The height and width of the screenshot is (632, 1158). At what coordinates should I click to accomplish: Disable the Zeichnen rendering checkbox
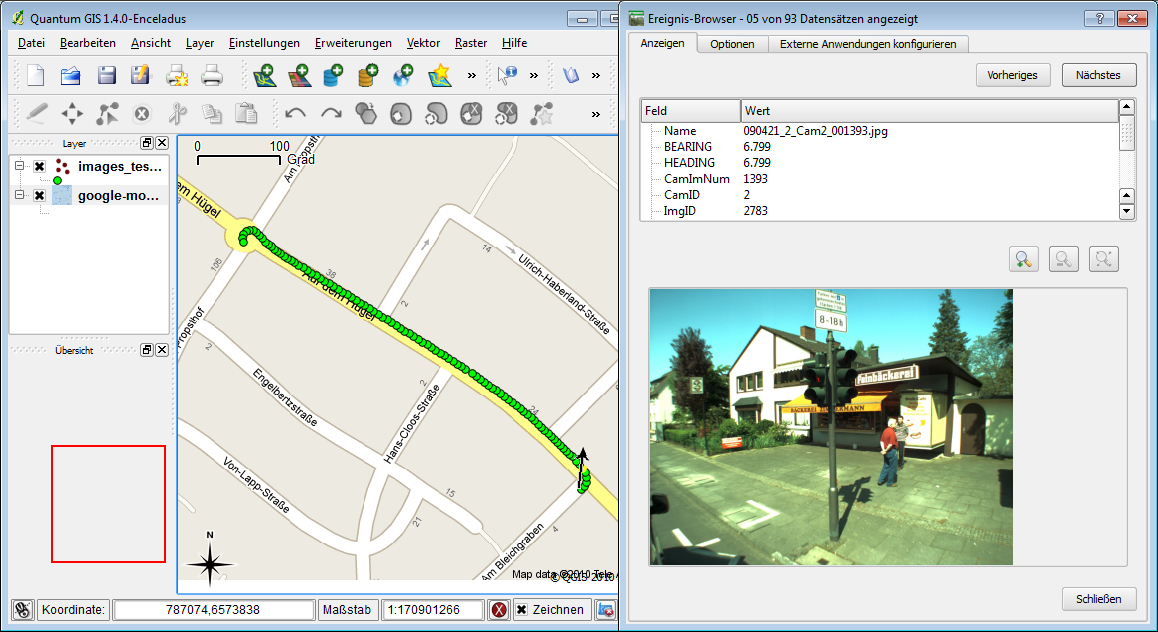[x=522, y=609]
